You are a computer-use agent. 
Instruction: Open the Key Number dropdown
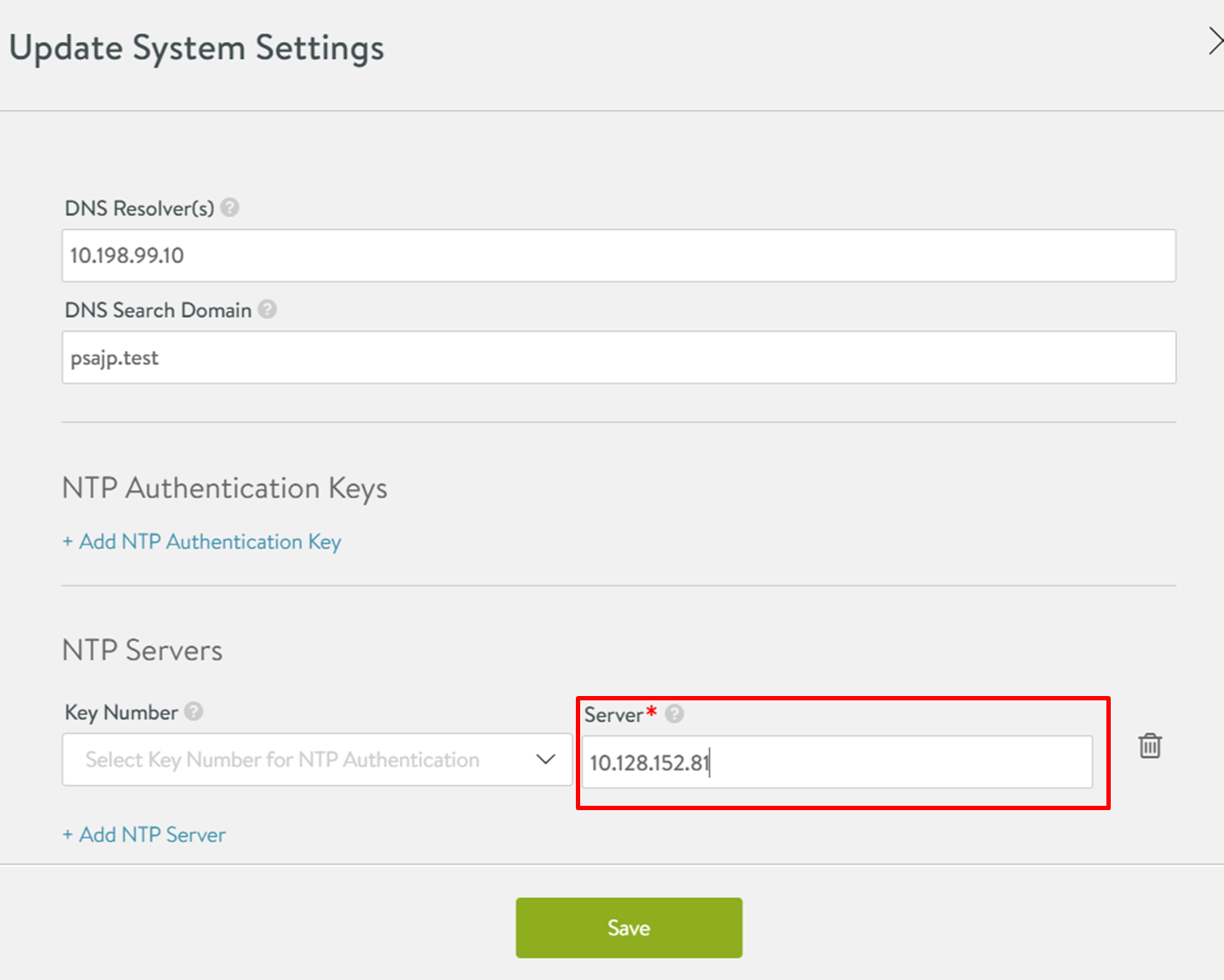coord(317,760)
